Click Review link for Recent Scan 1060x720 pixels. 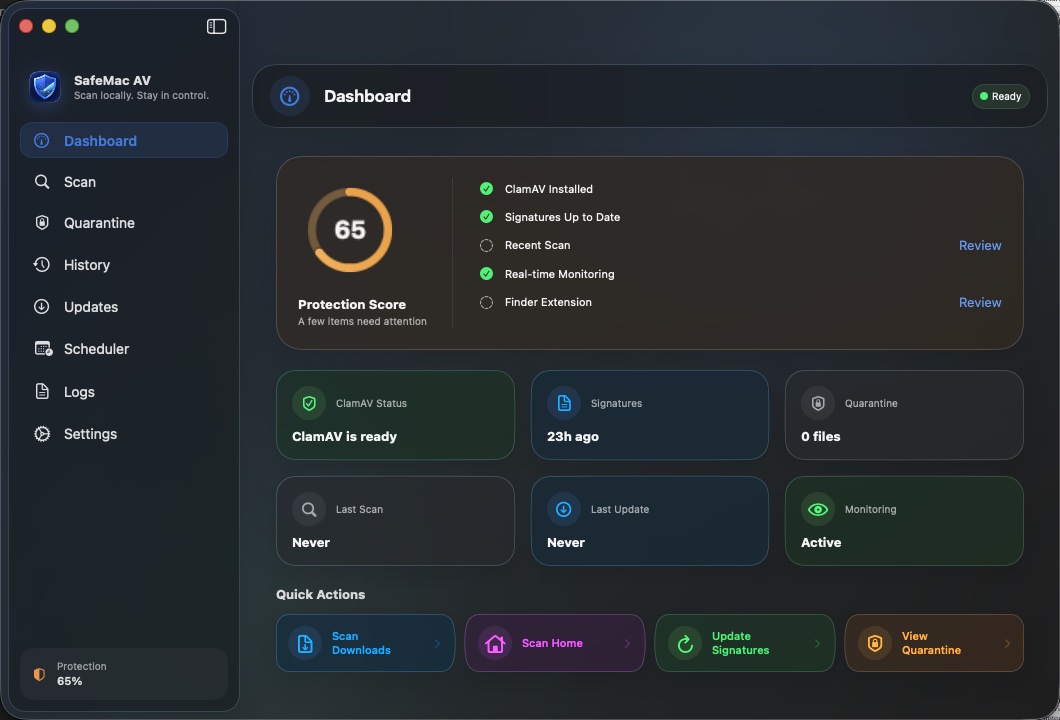tap(980, 245)
